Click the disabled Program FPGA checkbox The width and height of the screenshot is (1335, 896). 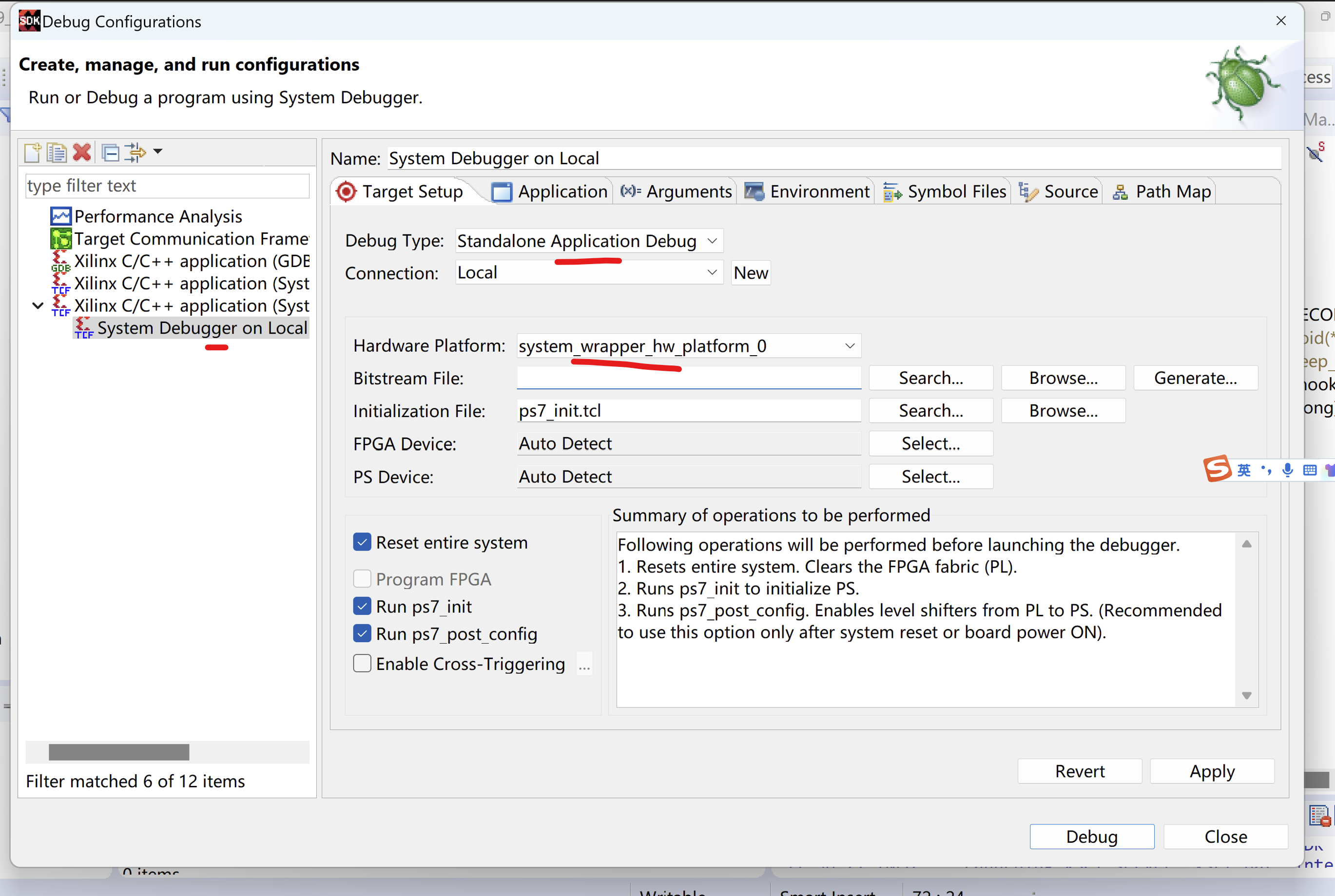click(362, 579)
